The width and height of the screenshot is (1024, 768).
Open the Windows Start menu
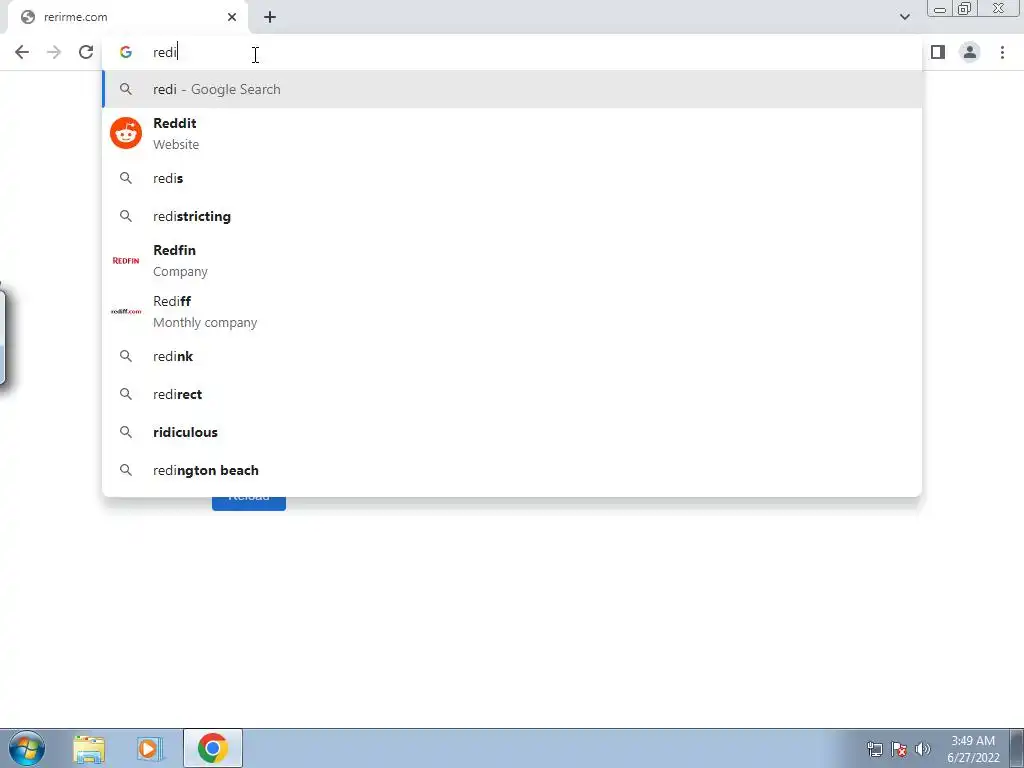(26, 748)
